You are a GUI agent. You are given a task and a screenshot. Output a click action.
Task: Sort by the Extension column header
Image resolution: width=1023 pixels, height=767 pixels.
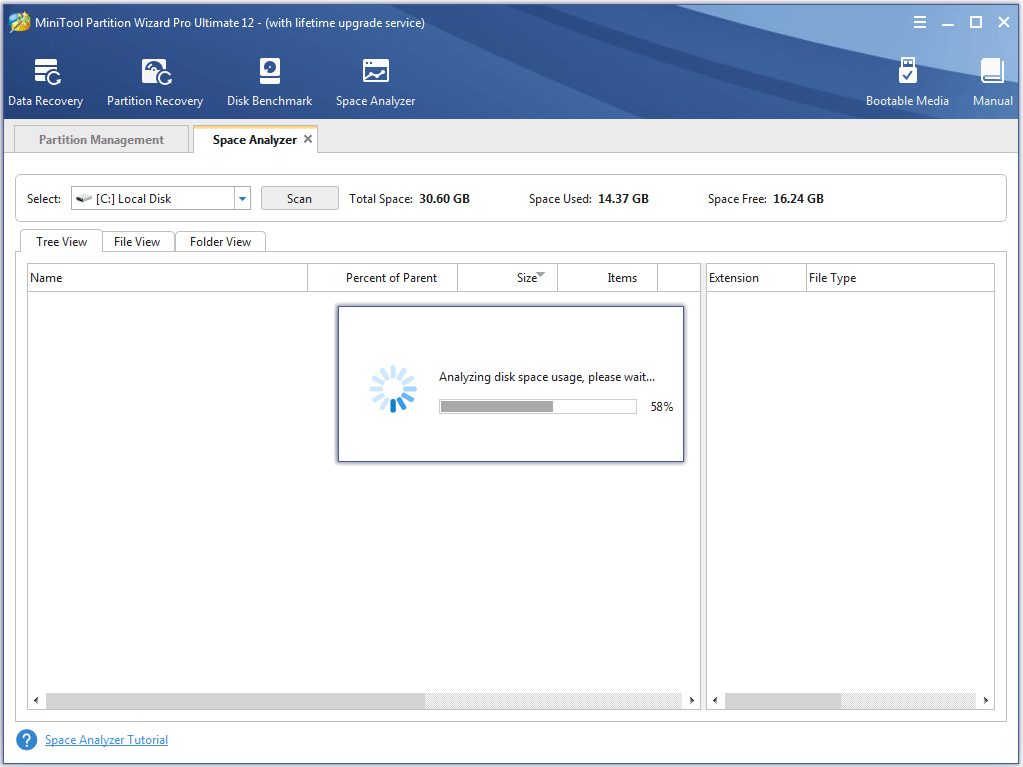(x=757, y=278)
